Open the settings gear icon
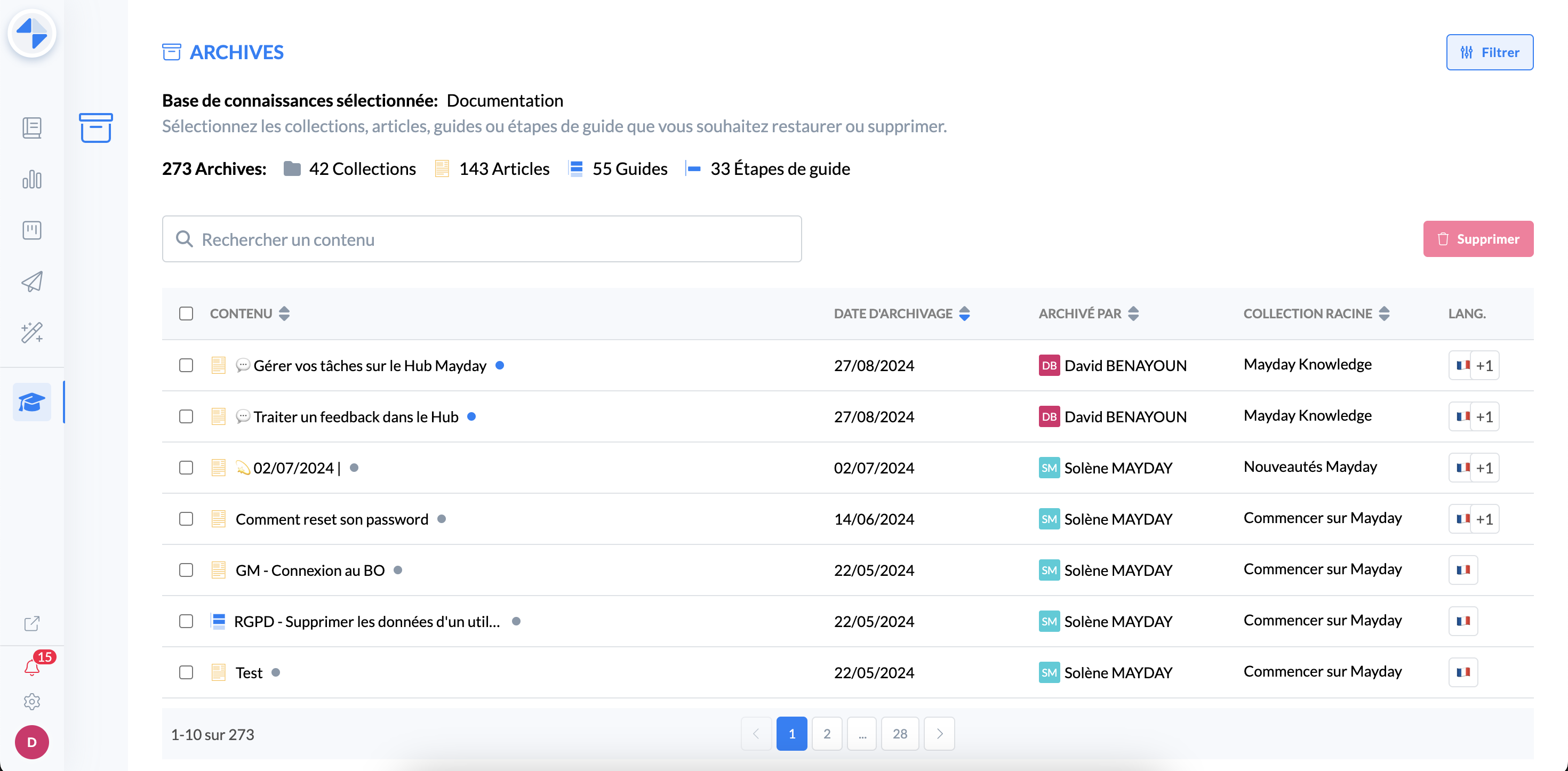Image resolution: width=1568 pixels, height=771 pixels. 31,702
